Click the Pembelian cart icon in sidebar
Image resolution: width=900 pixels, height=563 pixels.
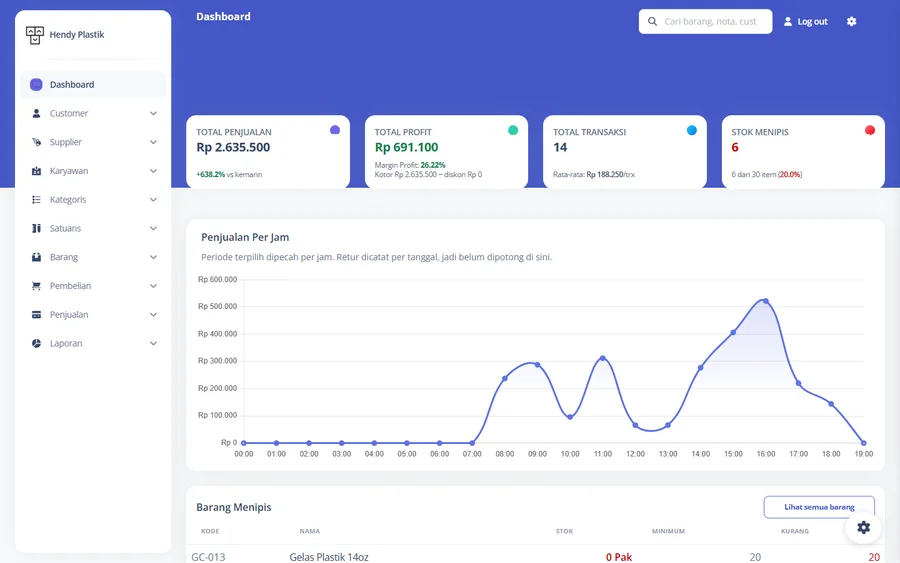point(36,285)
